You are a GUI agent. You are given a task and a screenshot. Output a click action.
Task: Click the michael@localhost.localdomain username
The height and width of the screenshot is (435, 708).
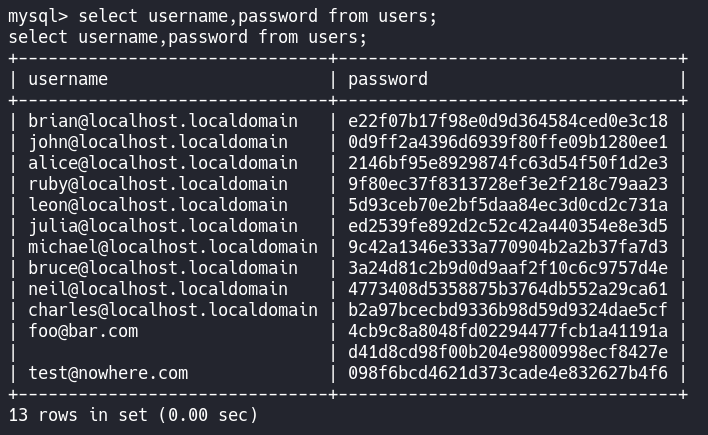[172, 247]
